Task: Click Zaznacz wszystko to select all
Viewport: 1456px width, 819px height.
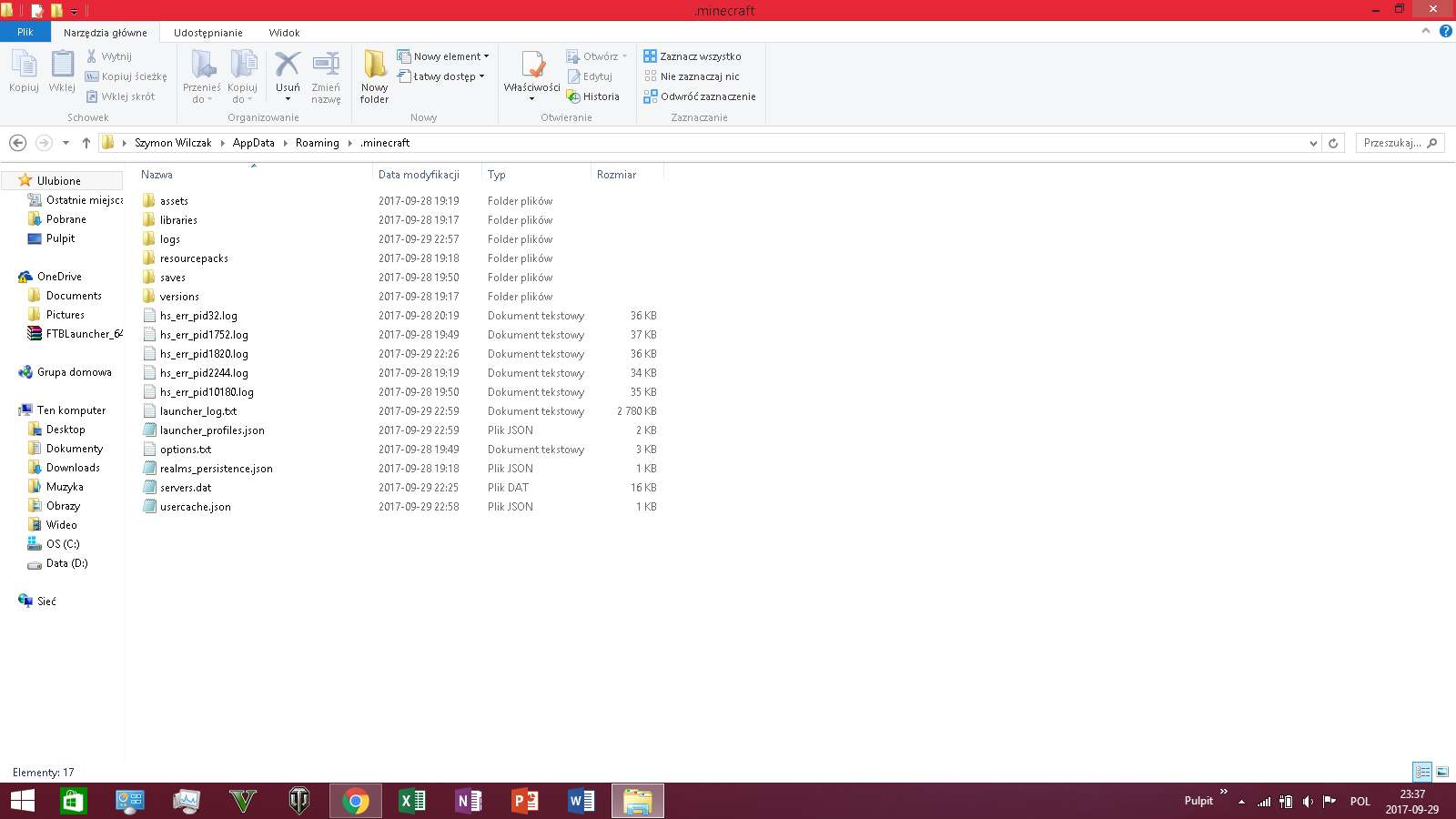Action: [x=693, y=56]
